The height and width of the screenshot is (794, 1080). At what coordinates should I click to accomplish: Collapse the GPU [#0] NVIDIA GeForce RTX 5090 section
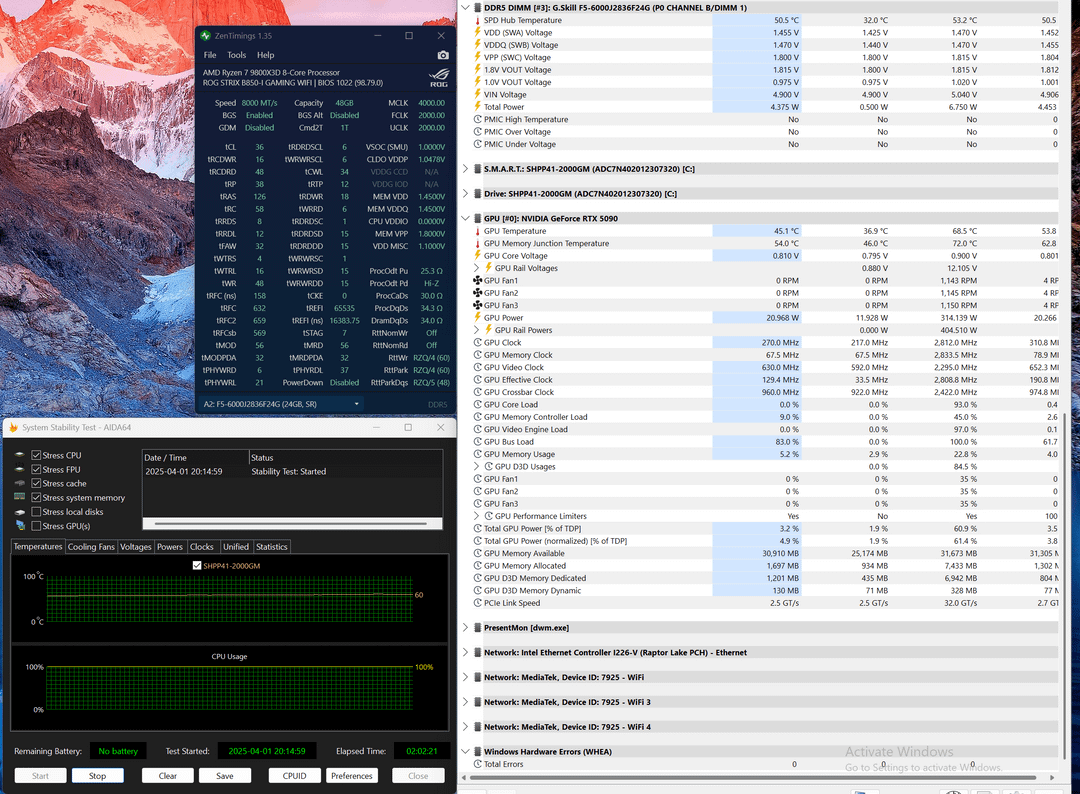466,219
